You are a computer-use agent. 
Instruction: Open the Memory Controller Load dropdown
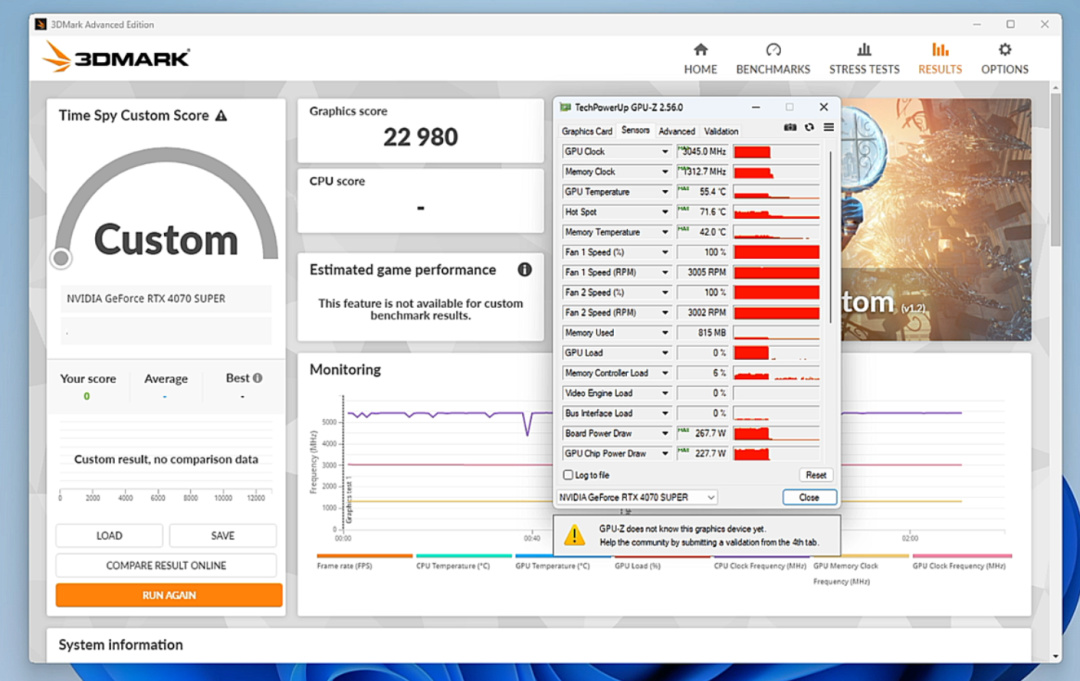[x=665, y=373]
